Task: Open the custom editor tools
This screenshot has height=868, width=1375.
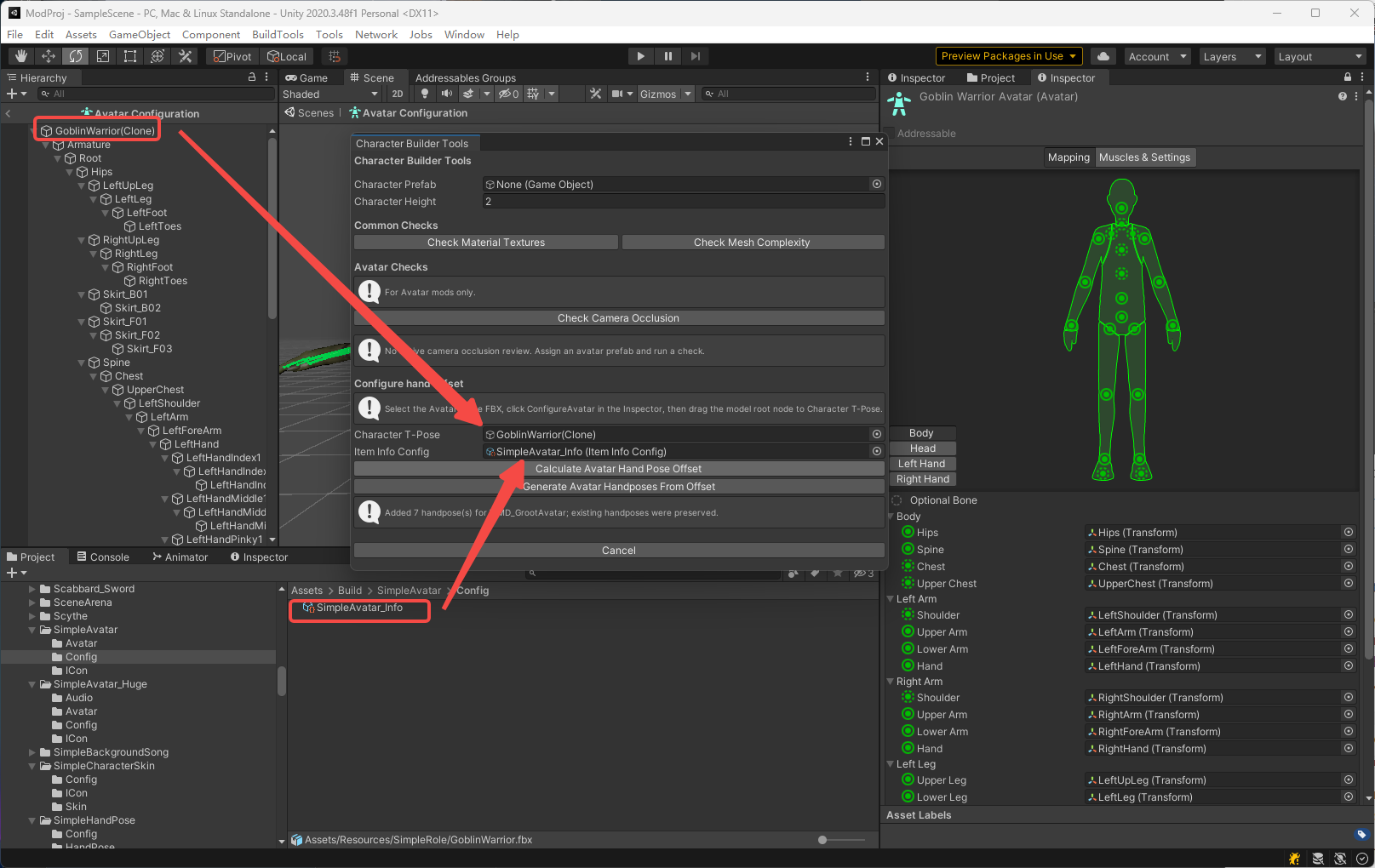Action: coord(185,56)
